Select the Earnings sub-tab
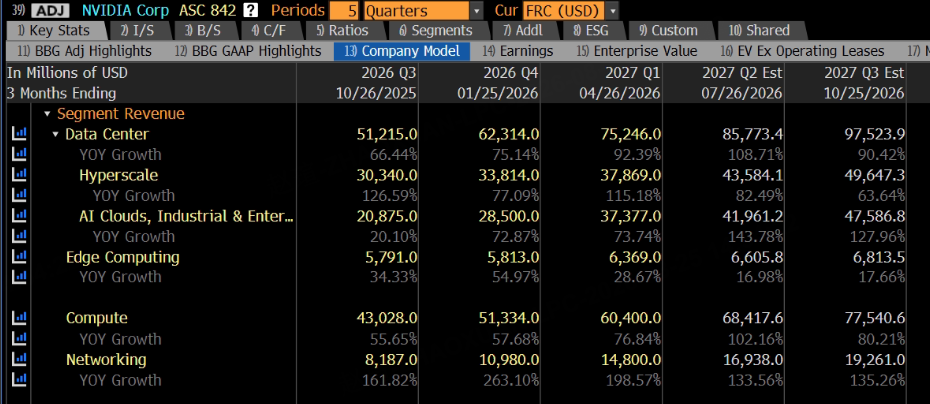 tap(517, 52)
